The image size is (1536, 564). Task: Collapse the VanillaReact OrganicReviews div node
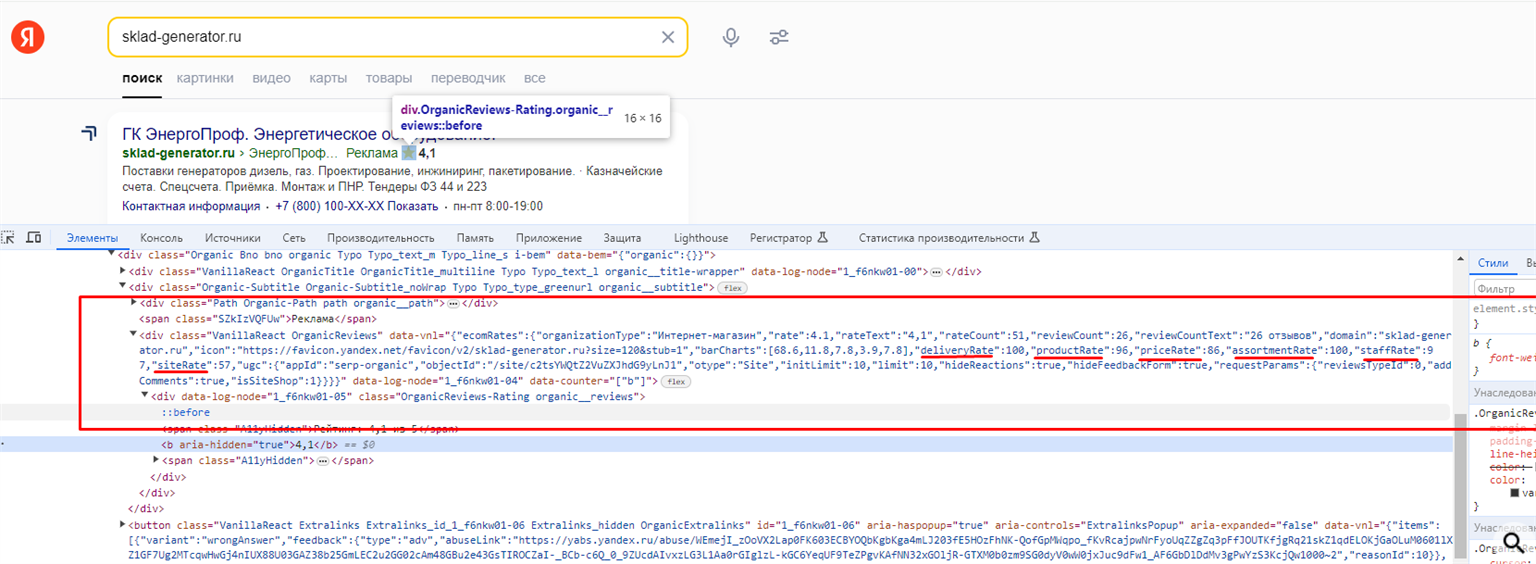[x=134, y=335]
